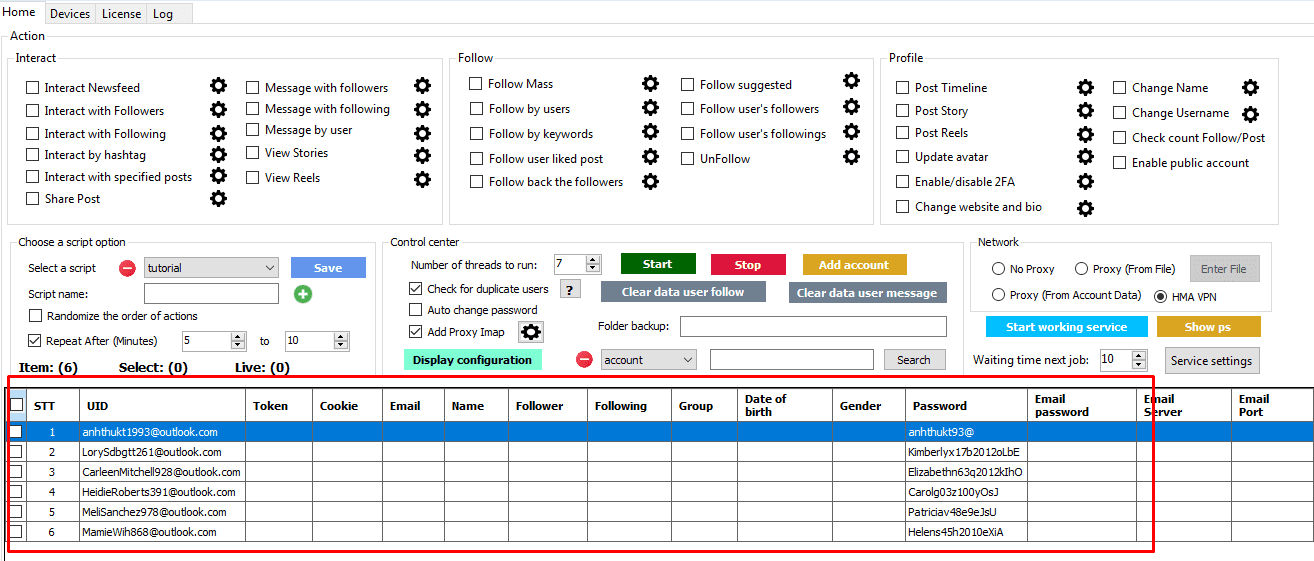Click gear icon beside Change Name
Image resolution: width=1314 pixels, height=561 pixels.
1250,88
